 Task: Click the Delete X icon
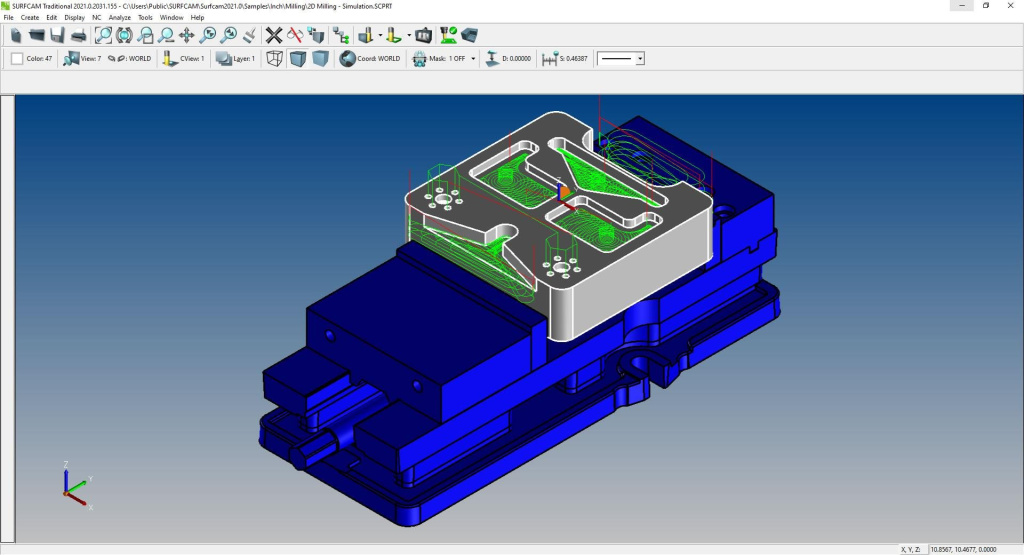tap(274, 35)
